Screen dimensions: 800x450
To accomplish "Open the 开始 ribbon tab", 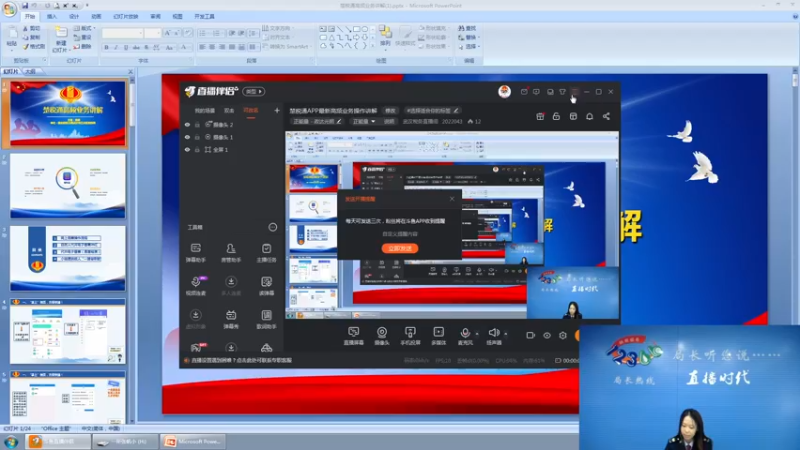I will [x=31, y=16].
